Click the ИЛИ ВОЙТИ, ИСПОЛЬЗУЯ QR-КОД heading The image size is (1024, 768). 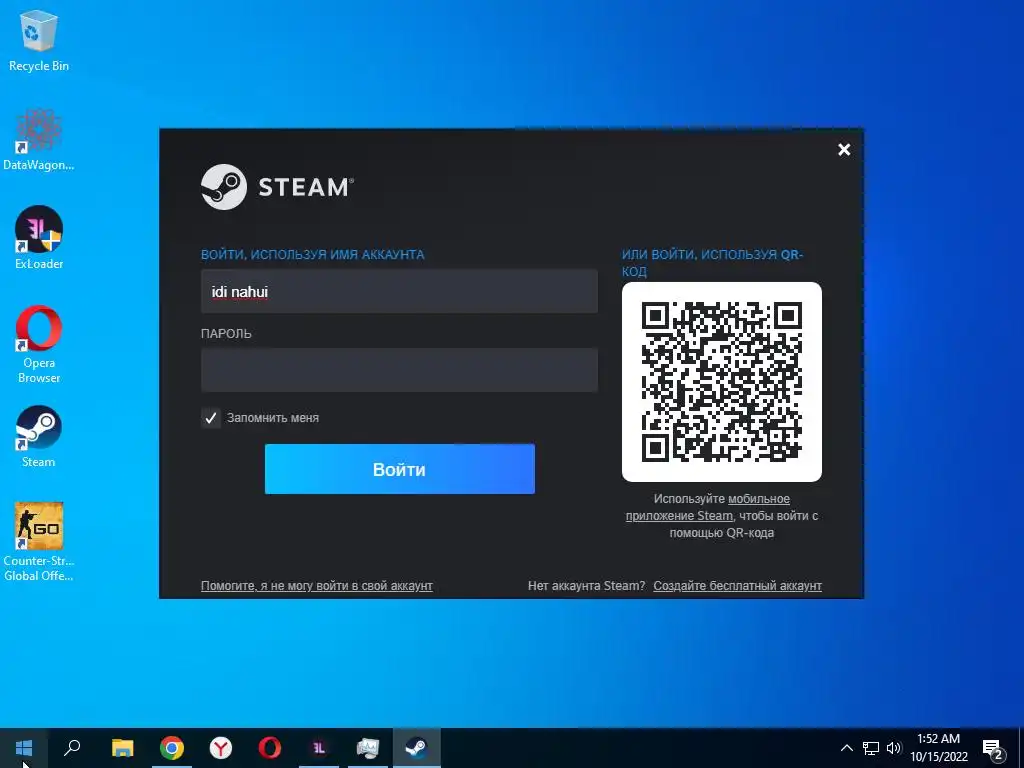point(712,263)
